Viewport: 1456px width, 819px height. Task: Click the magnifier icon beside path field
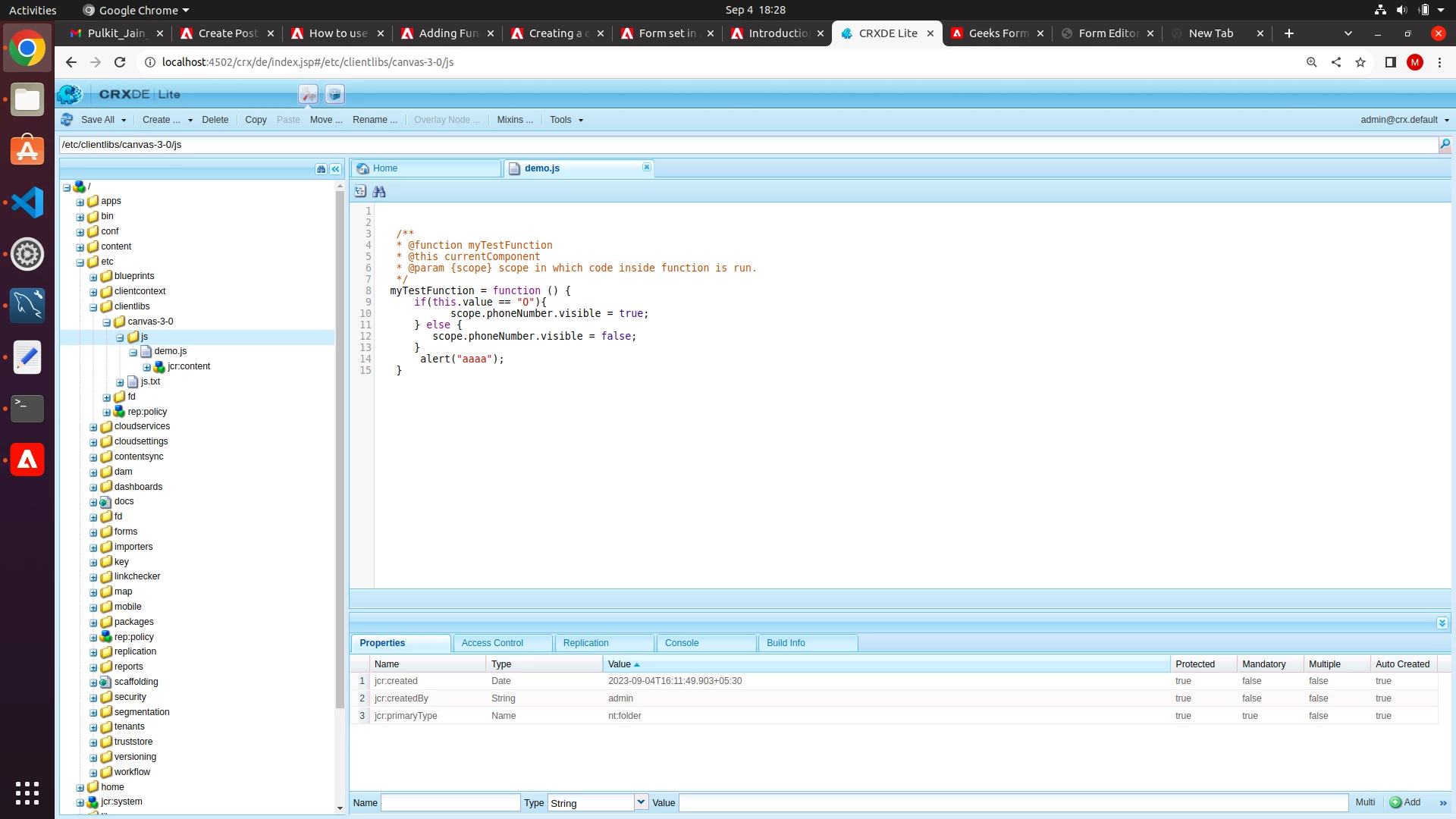click(1445, 144)
